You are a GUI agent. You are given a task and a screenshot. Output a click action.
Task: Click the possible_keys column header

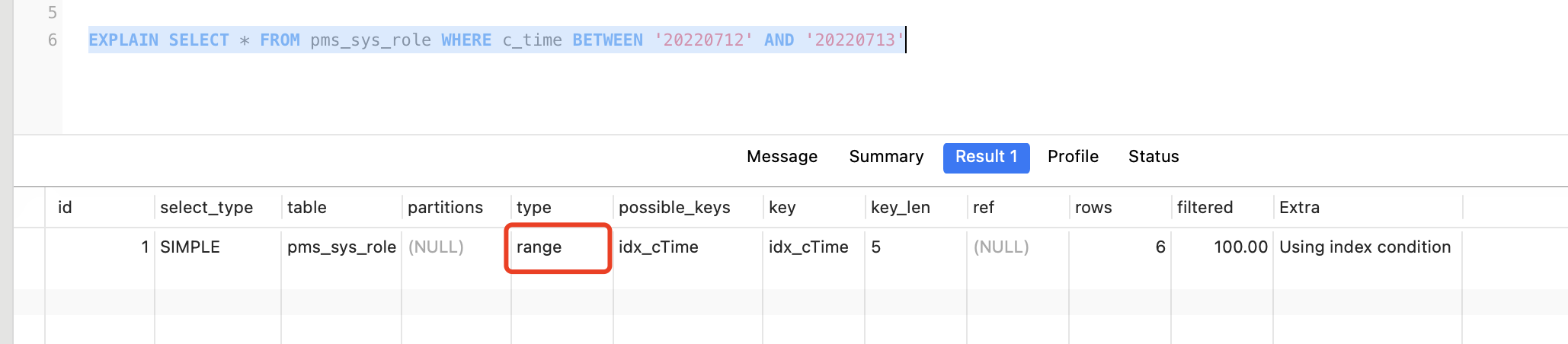pos(674,208)
